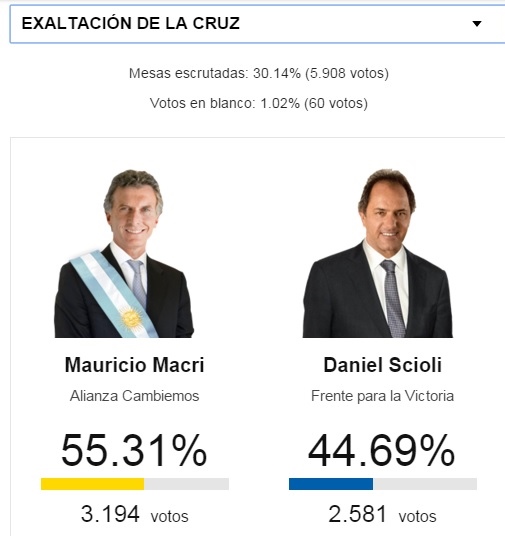Click the dropdown arrow caret
Viewport: 505px width, 536px height.
477,24
